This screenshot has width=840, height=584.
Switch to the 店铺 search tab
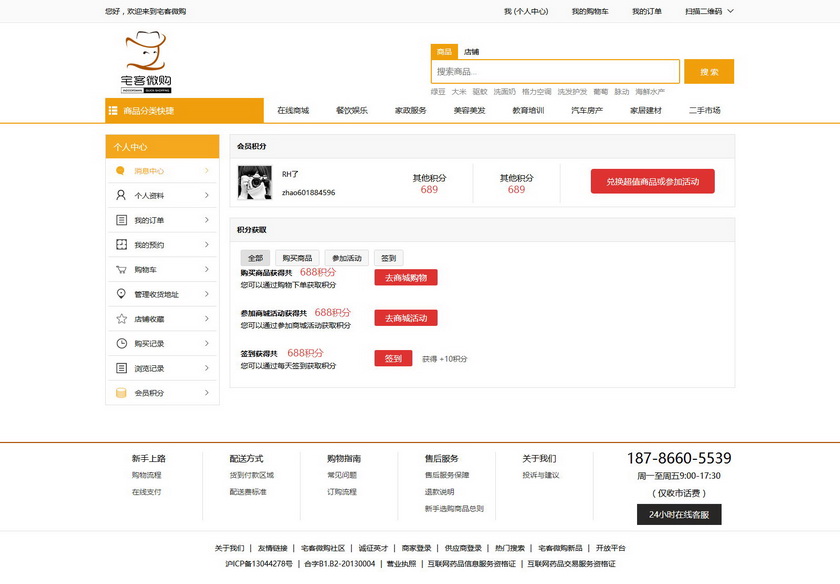(x=471, y=51)
